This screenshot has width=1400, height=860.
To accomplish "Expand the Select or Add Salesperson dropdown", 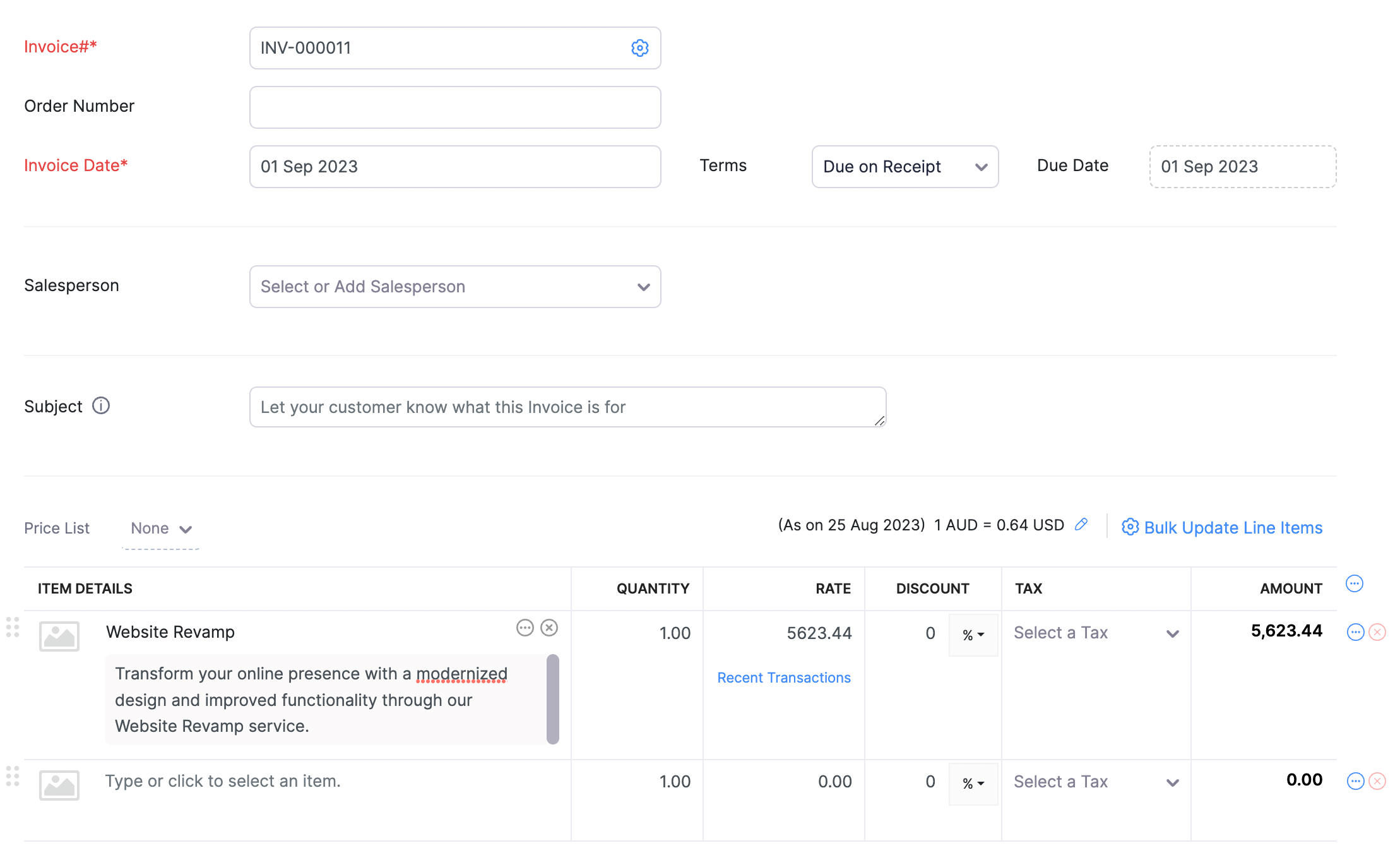I will pos(454,287).
